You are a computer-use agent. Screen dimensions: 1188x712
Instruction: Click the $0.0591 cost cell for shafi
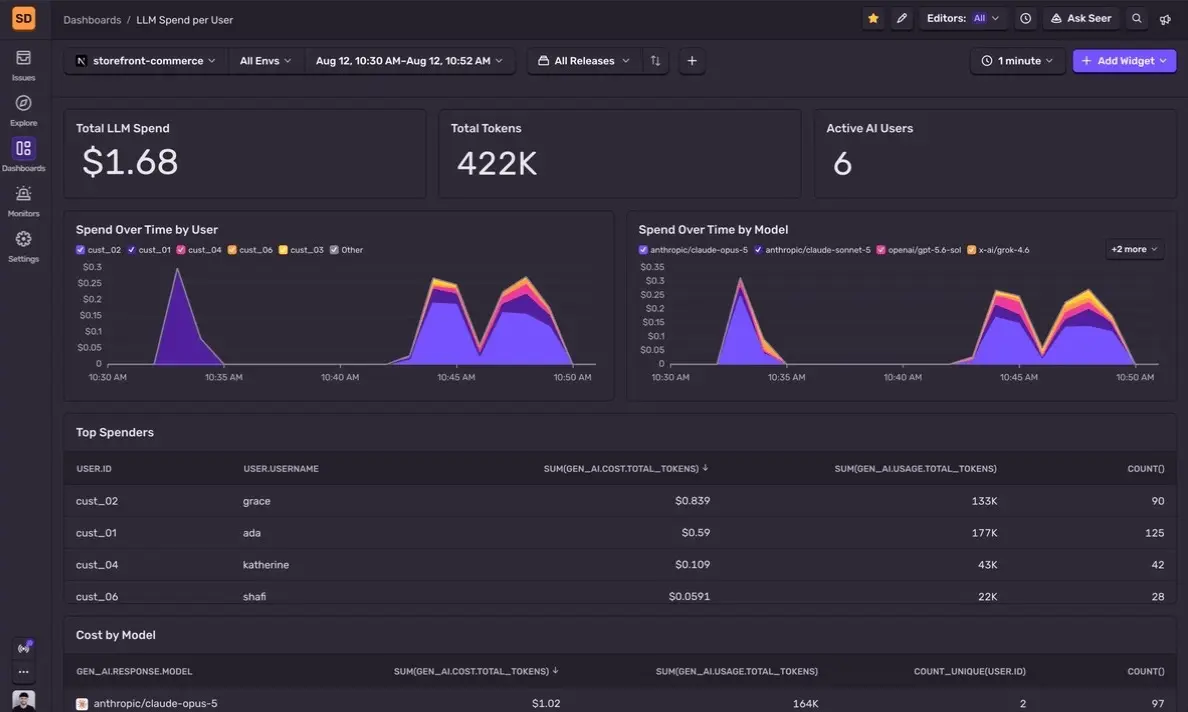(x=689, y=597)
